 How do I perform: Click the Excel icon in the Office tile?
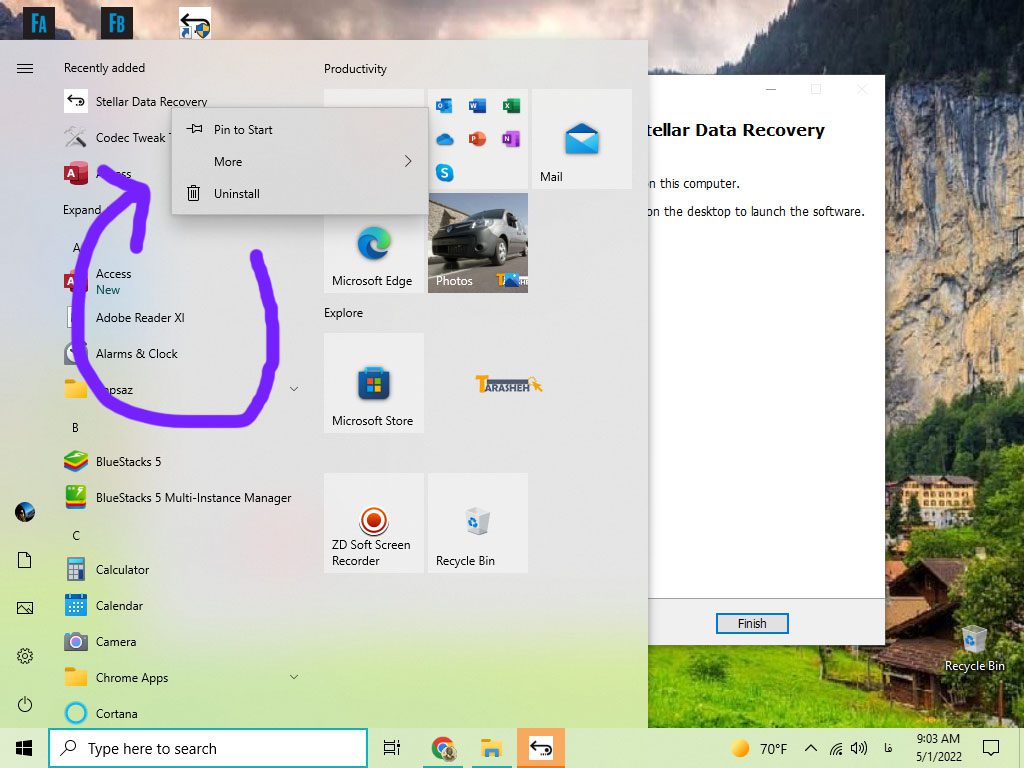(511, 105)
